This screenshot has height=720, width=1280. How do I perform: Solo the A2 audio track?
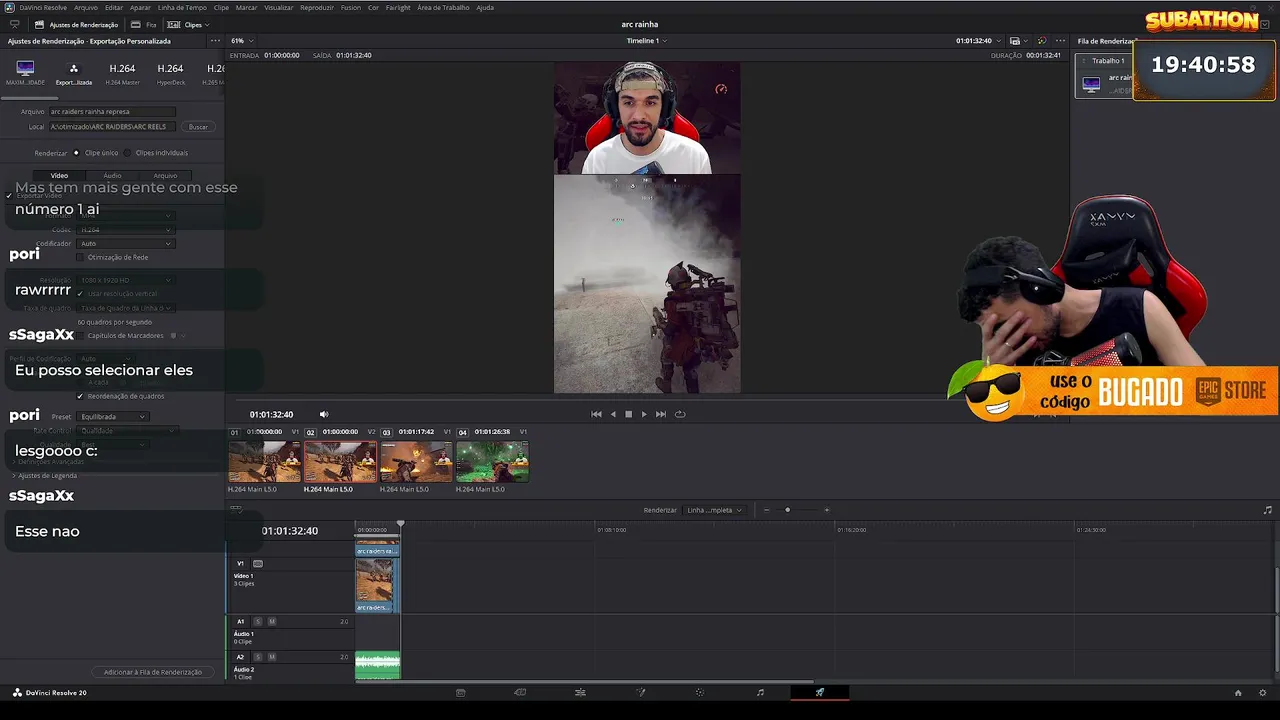point(257,657)
